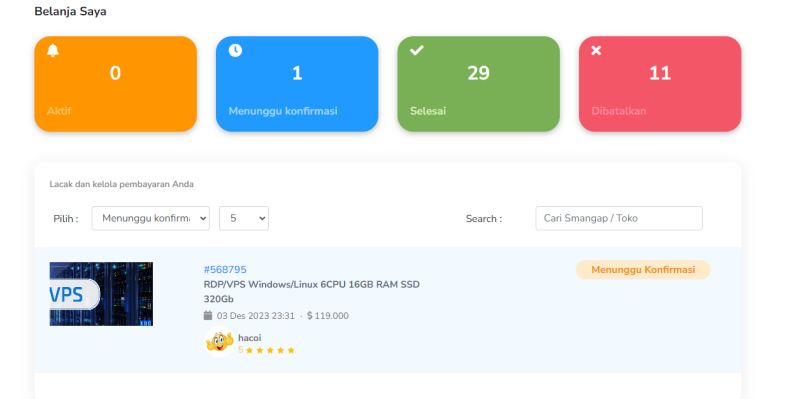
Task: Select the red Dibatalkan orders card
Action: pos(660,84)
